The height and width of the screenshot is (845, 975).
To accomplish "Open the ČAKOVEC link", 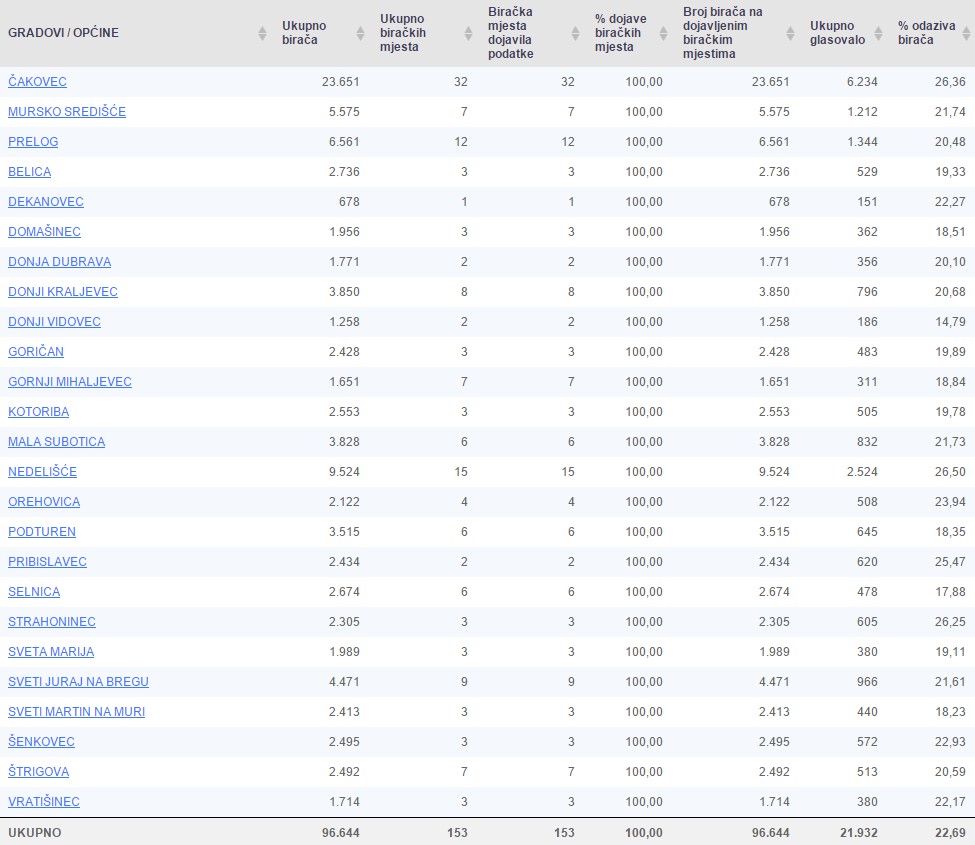I will click(x=37, y=82).
